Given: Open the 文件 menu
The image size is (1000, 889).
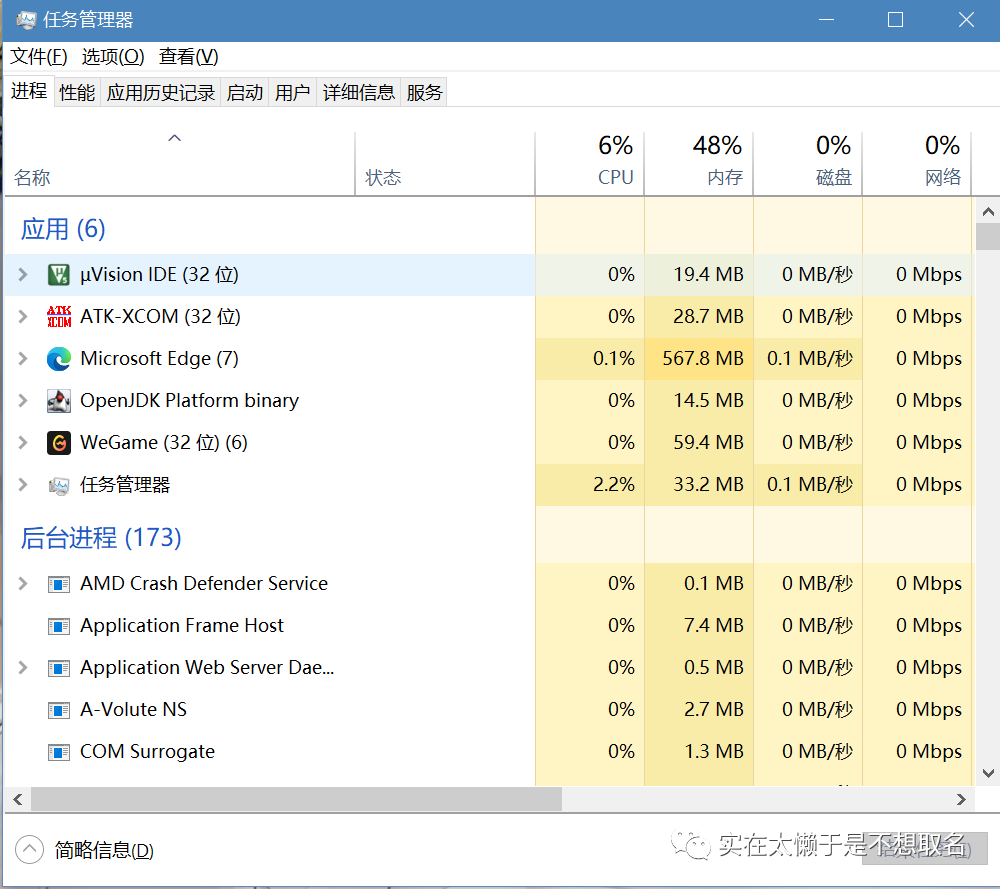Looking at the screenshot, I should click(39, 57).
